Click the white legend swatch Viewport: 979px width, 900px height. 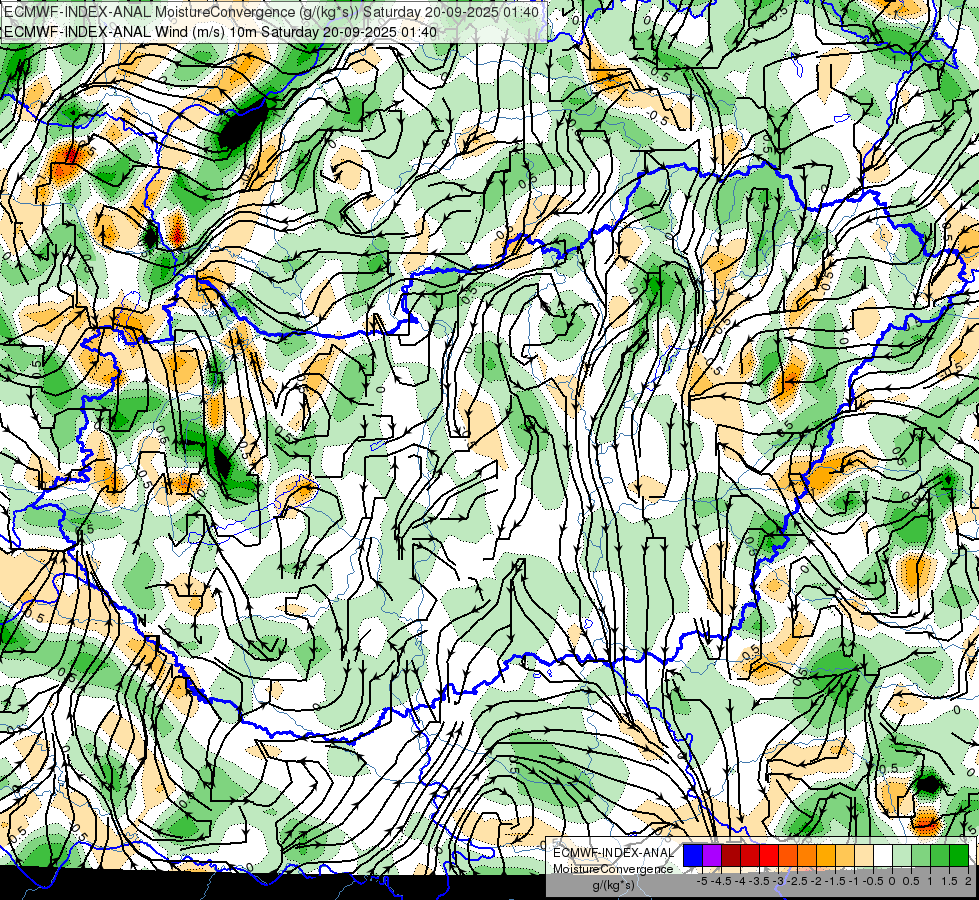883,855
